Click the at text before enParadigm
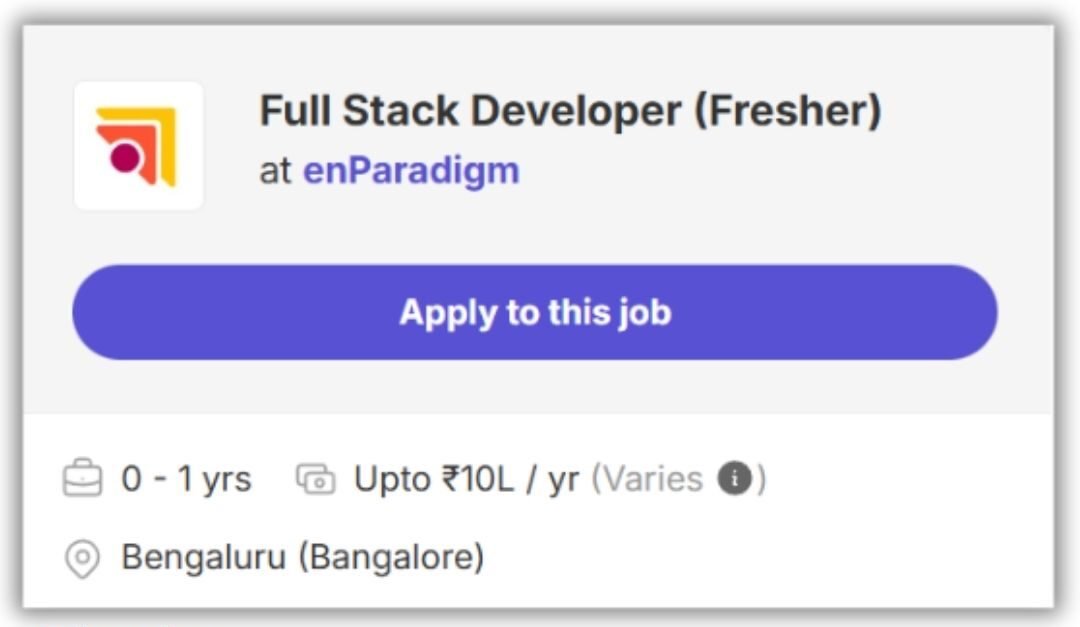The height and width of the screenshot is (627, 1080). 276,170
